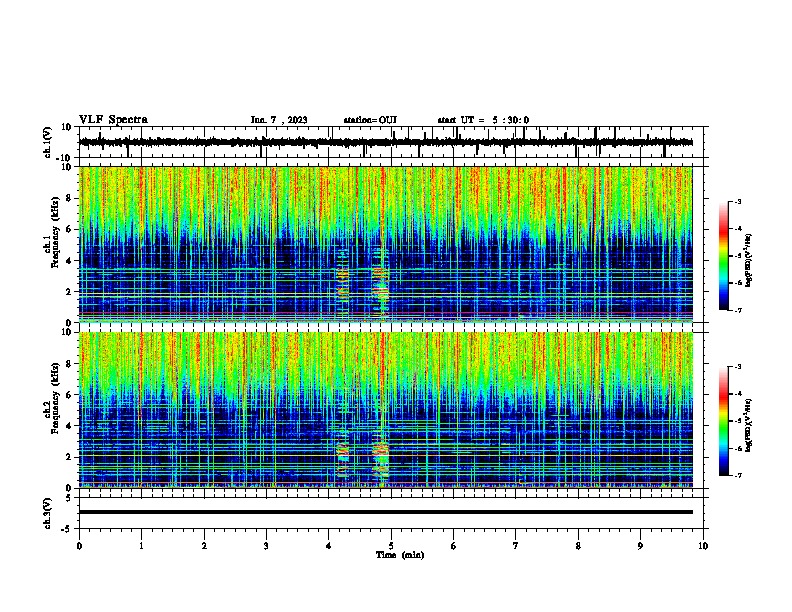Click the ch.2 spectrogram color scale bar
Image resolution: width=792 pixels, height=612 pixels.
723,421
